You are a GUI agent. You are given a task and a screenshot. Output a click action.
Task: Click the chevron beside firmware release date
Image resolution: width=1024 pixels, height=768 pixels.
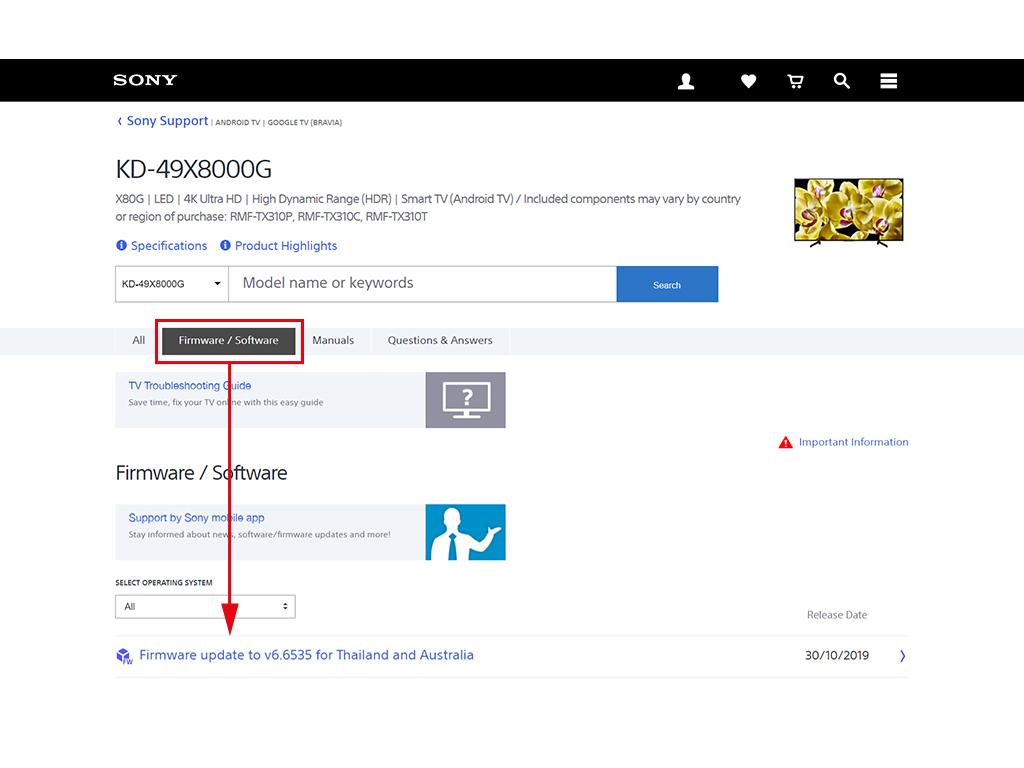pos(902,656)
